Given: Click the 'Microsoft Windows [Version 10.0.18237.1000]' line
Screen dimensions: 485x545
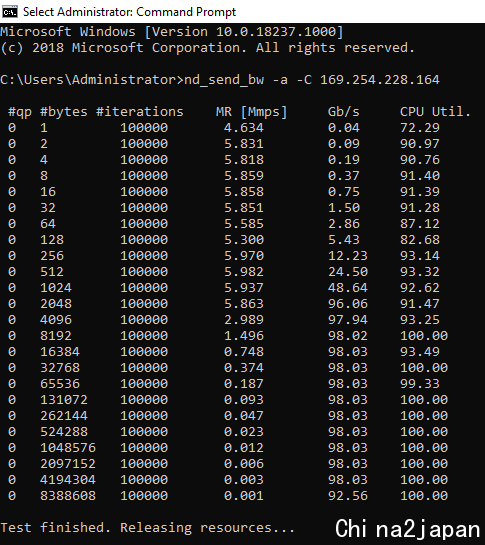Looking at the screenshot, I should tap(172, 32).
